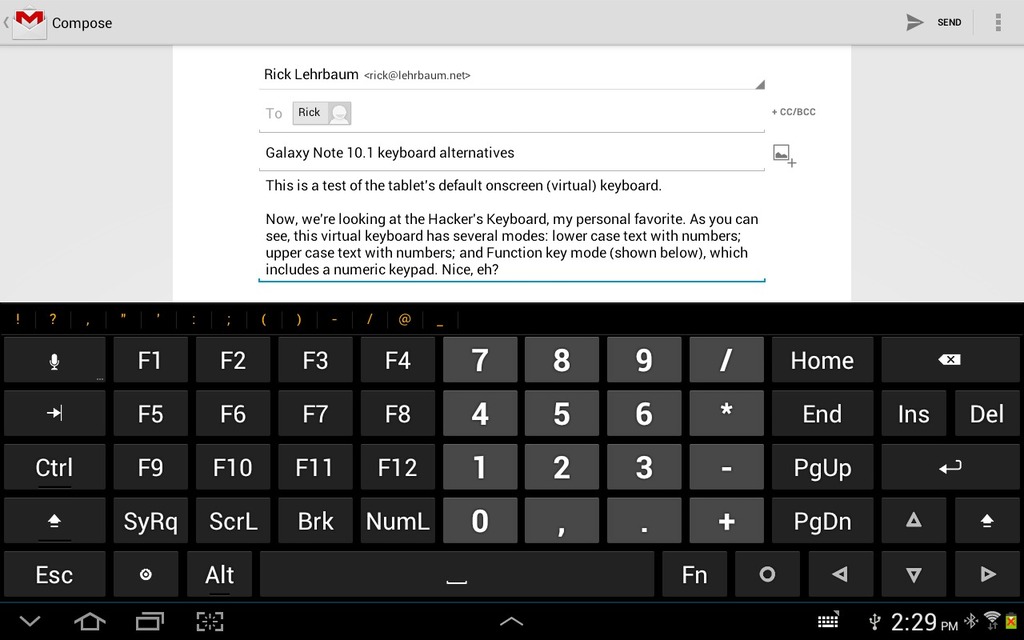Toggle the Alt modifier key
Viewport: 1024px width, 640px height.
[219, 574]
